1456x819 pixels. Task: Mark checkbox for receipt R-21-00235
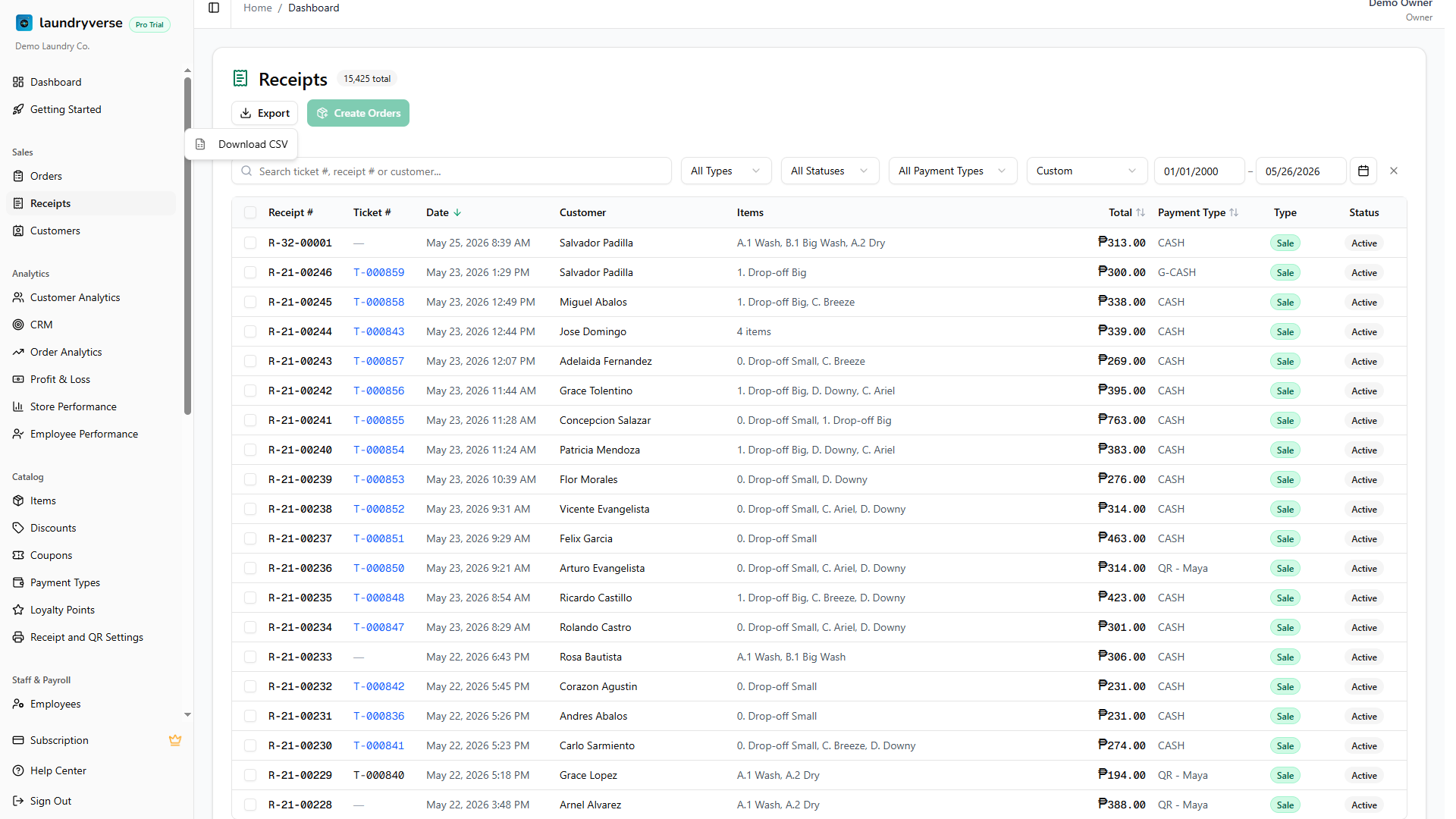[250, 598]
